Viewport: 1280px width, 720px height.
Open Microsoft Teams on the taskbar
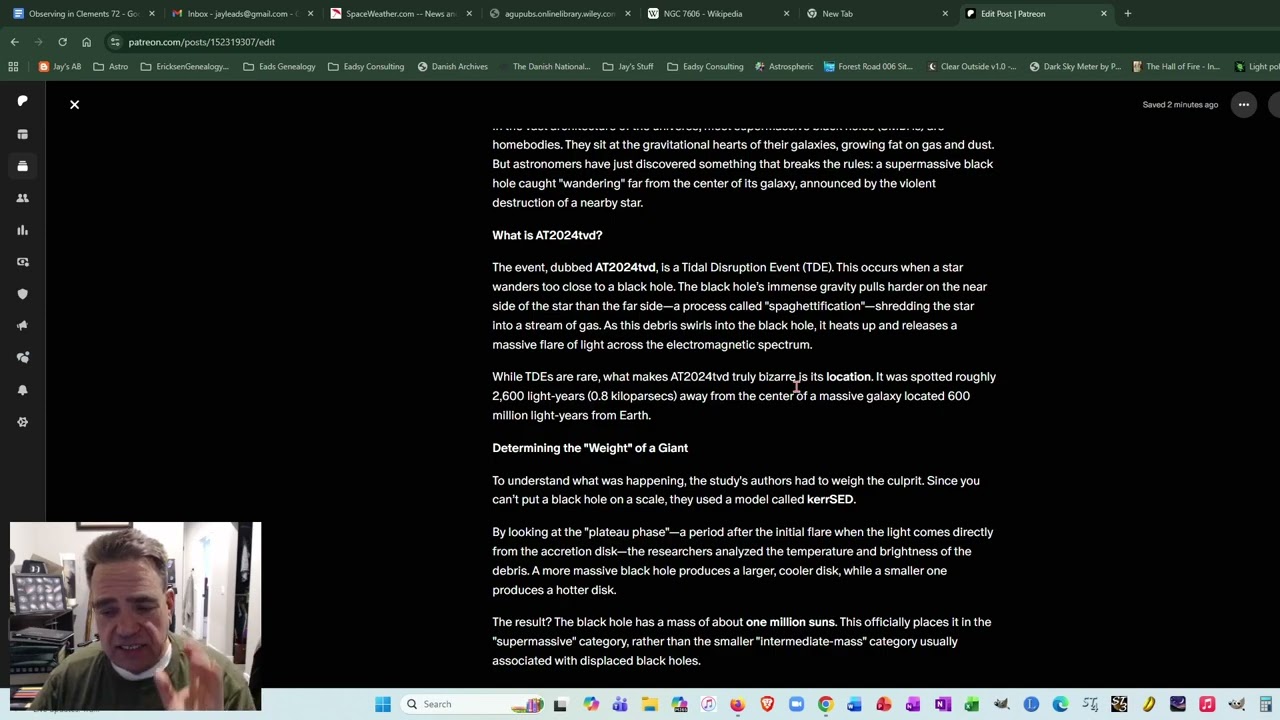tap(621, 704)
